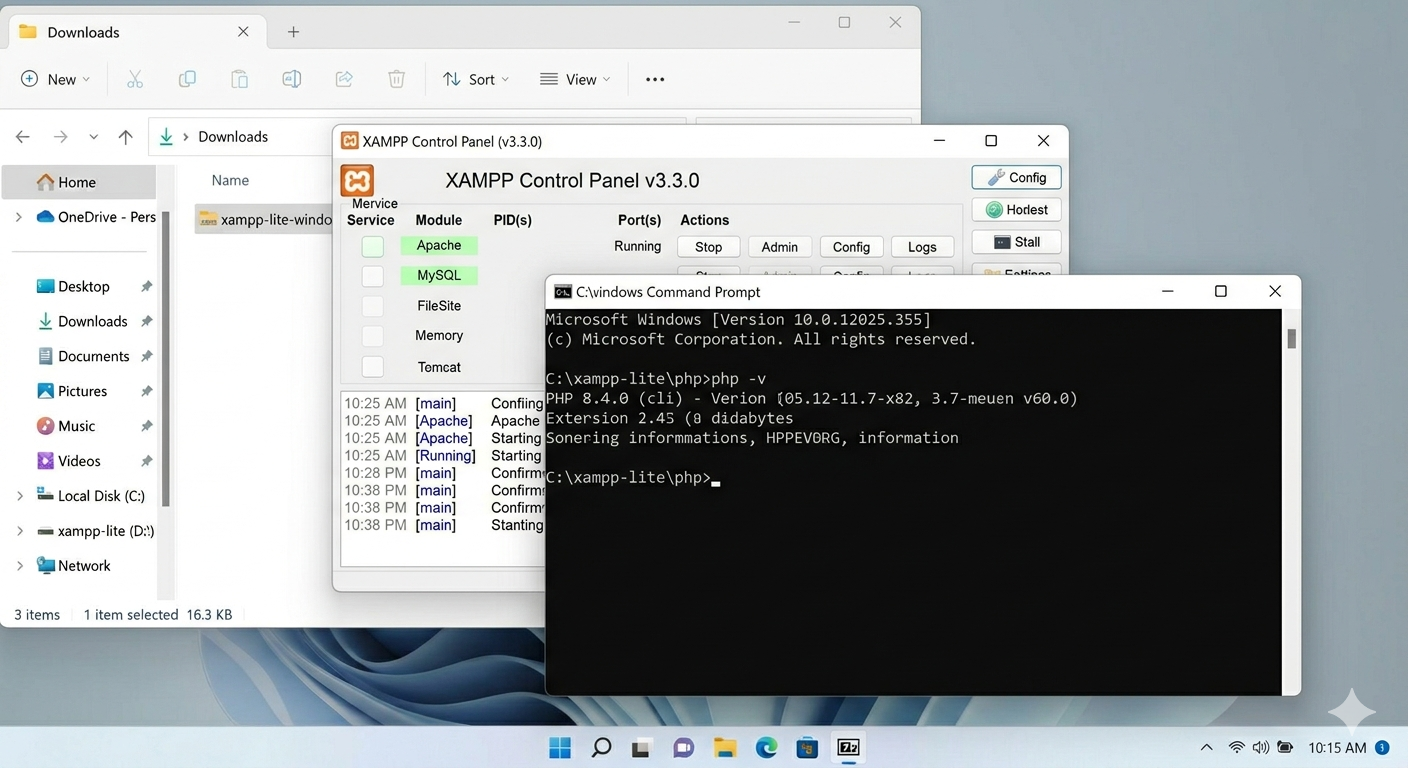This screenshot has height=768, width=1408.
Task: Open the View dropdown in Explorer
Action: 575,79
